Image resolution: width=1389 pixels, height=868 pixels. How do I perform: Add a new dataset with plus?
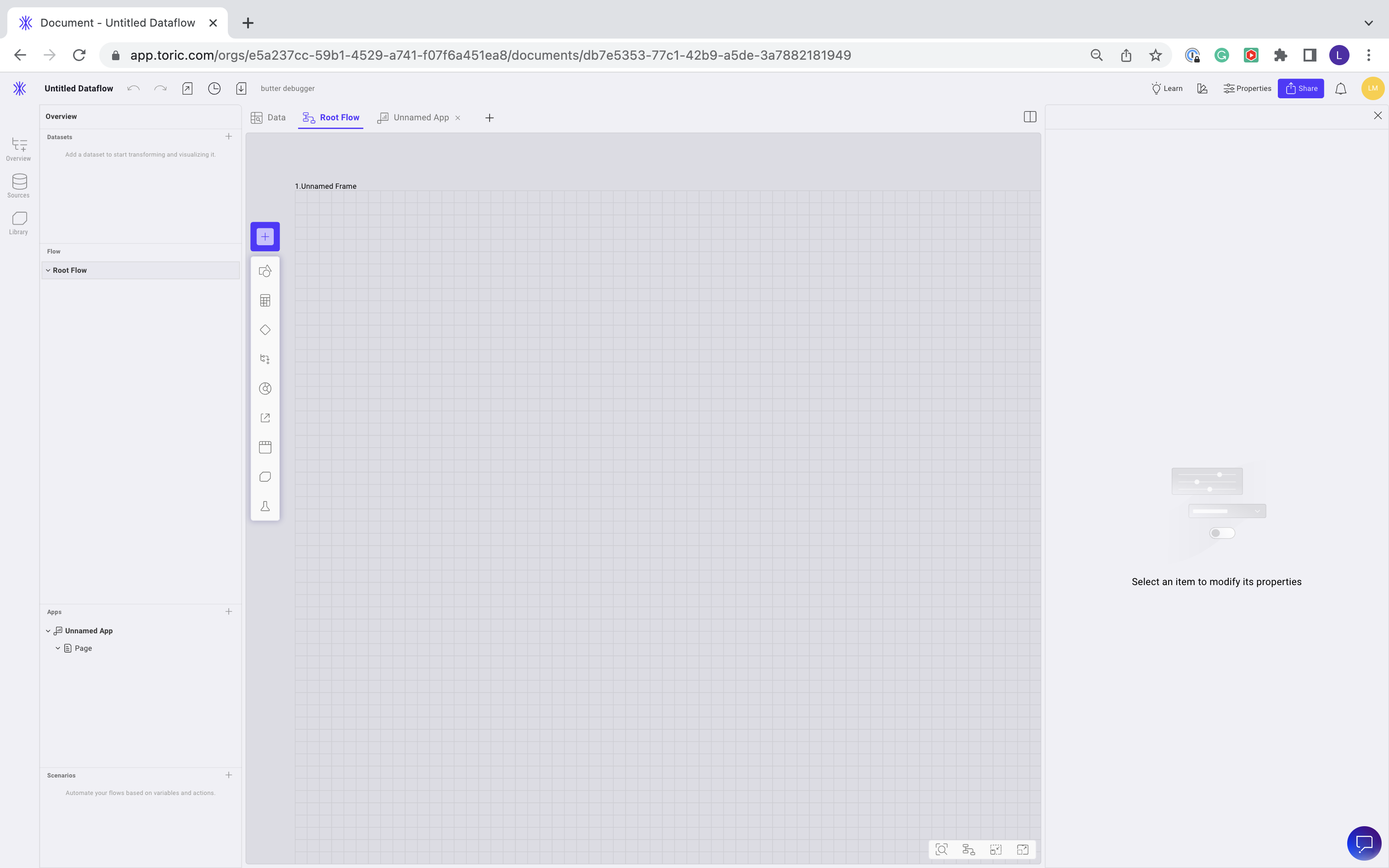click(x=229, y=137)
